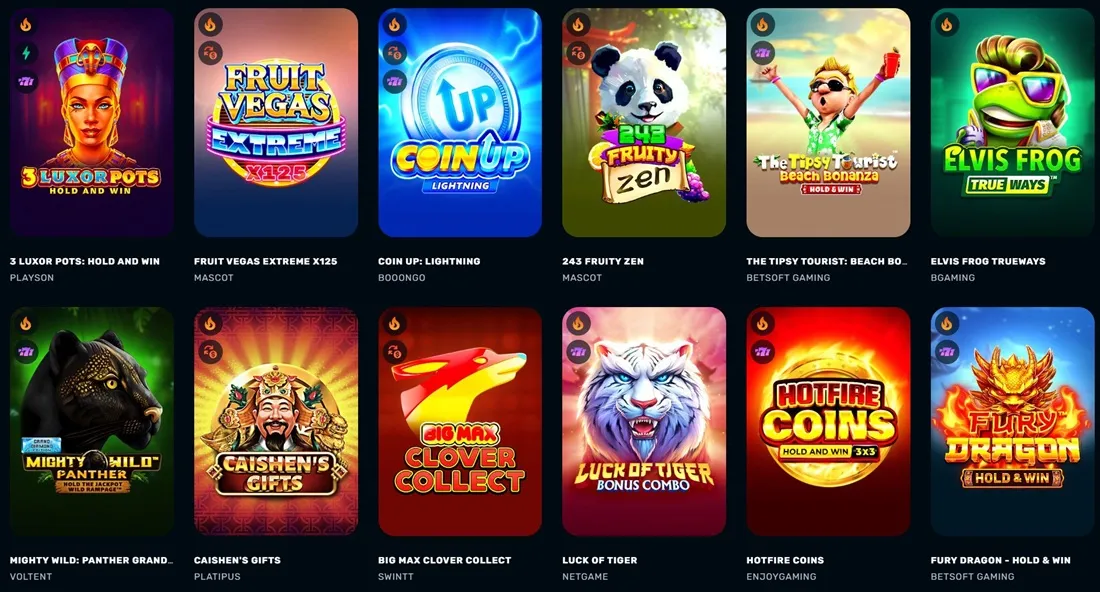
Task: Click the coin-refresh badge on 243 Fruity Zen
Action: [578, 53]
